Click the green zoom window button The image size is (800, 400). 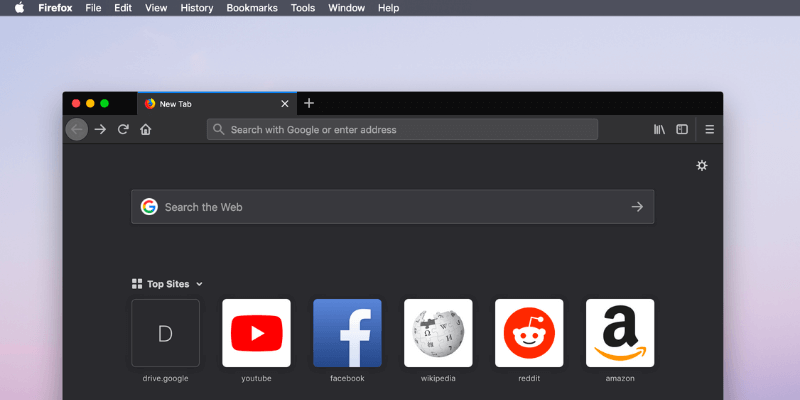[105, 104]
